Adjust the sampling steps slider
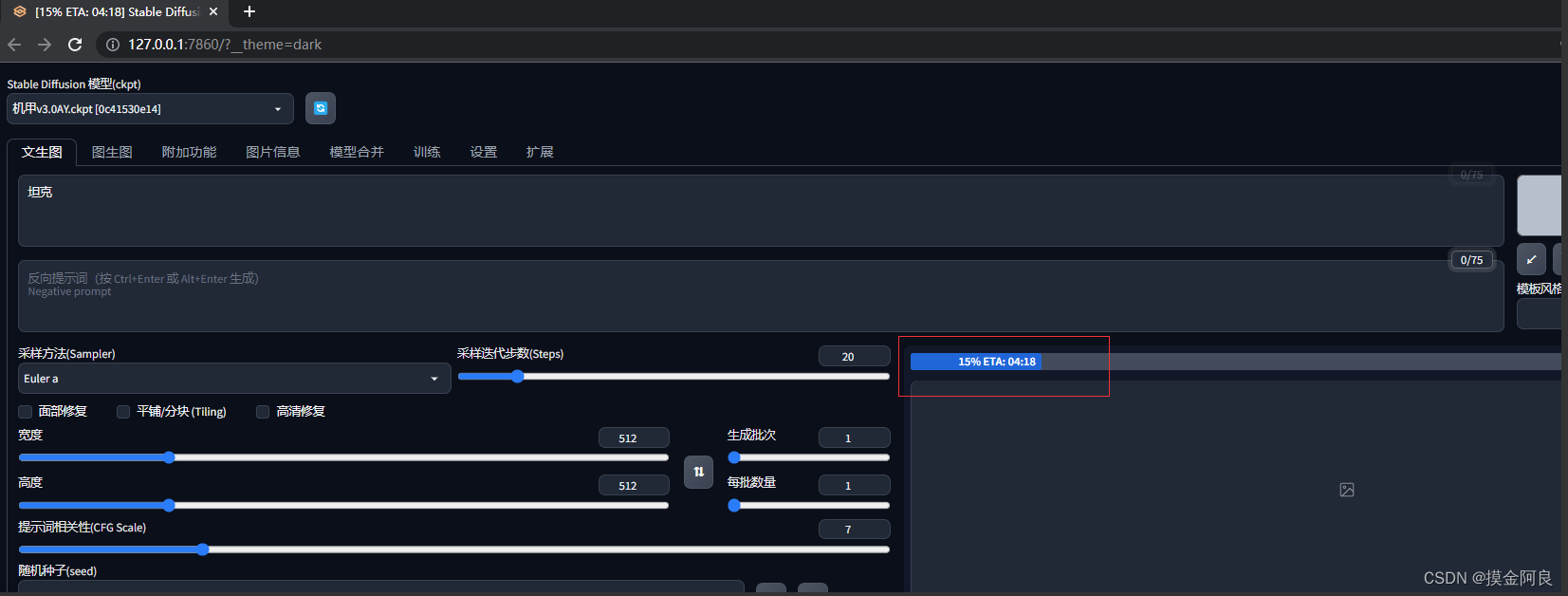1568x596 pixels. 673,377
